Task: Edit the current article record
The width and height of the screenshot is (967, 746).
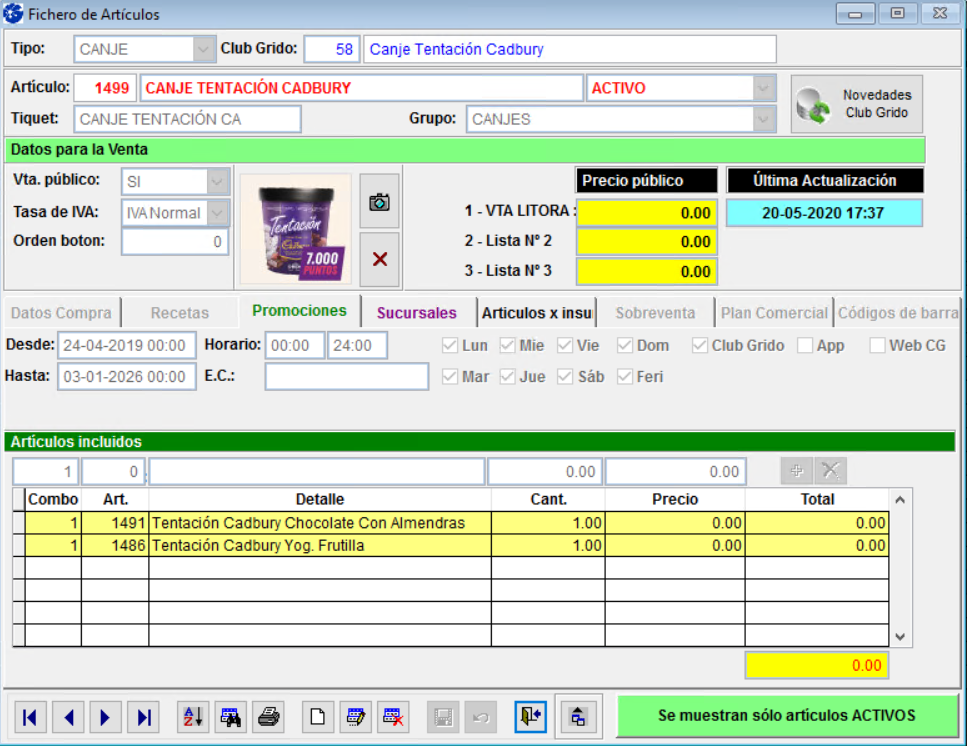Action: coord(356,717)
